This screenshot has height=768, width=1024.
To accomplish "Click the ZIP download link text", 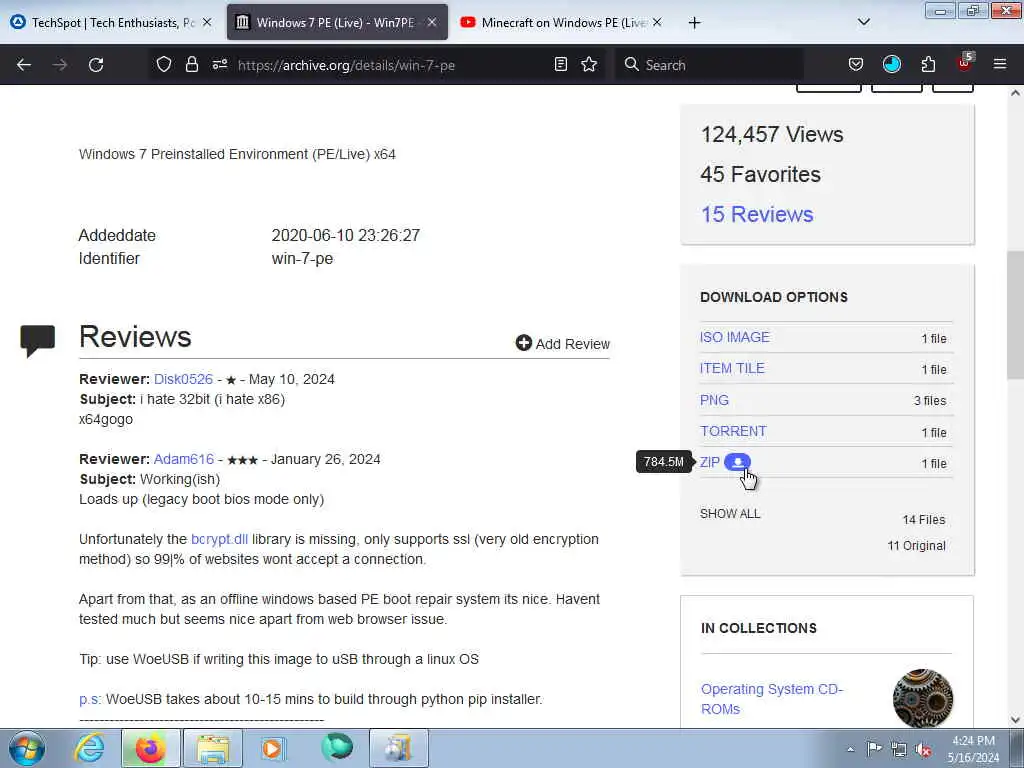I will (x=710, y=462).
